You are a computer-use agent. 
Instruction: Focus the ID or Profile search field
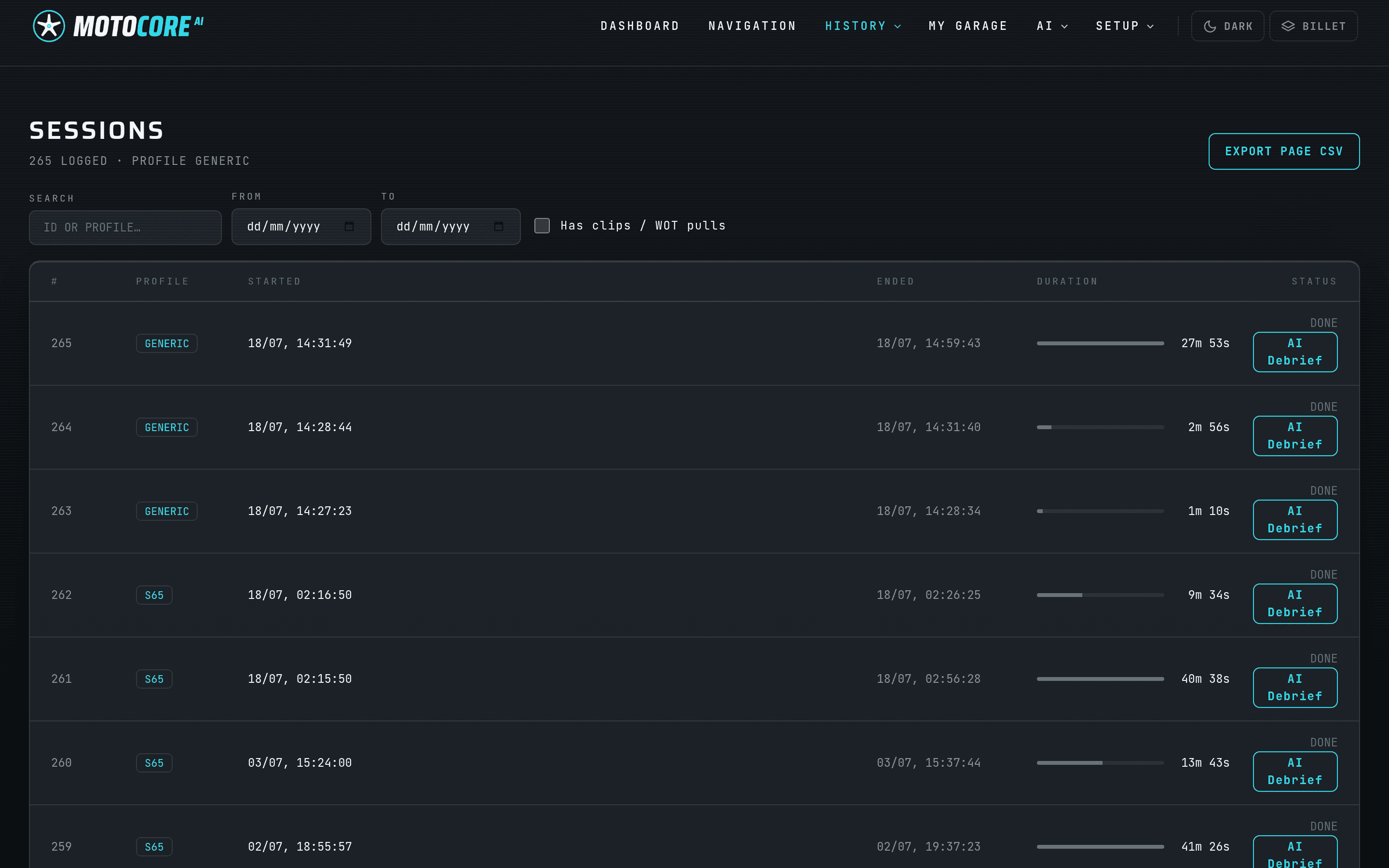tap(125, 227)
